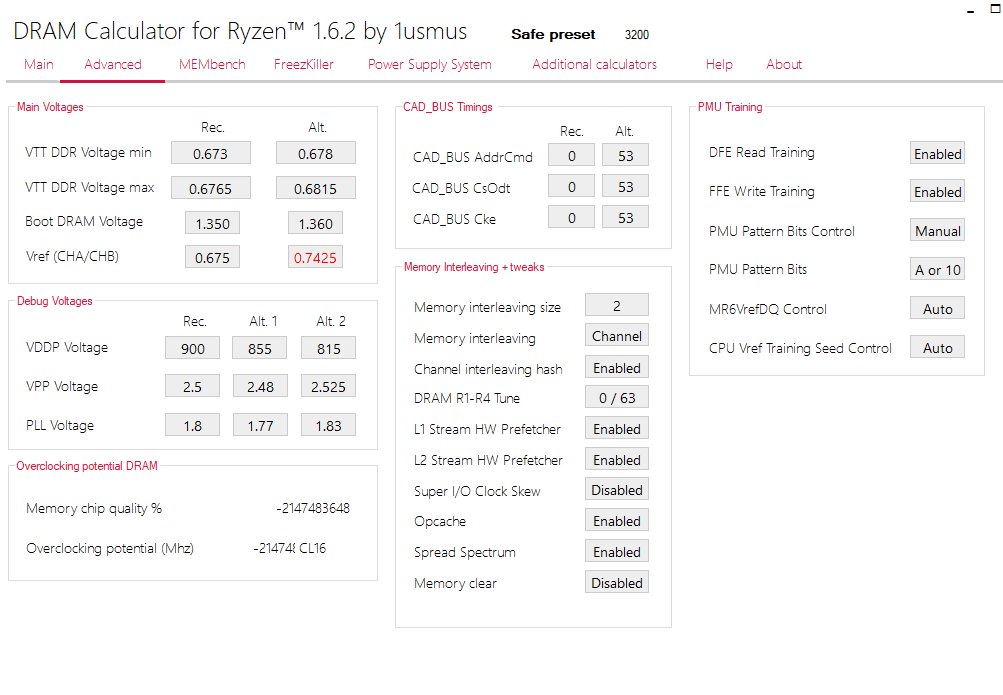Click Memory interleaving Channel field

[617, 336]
